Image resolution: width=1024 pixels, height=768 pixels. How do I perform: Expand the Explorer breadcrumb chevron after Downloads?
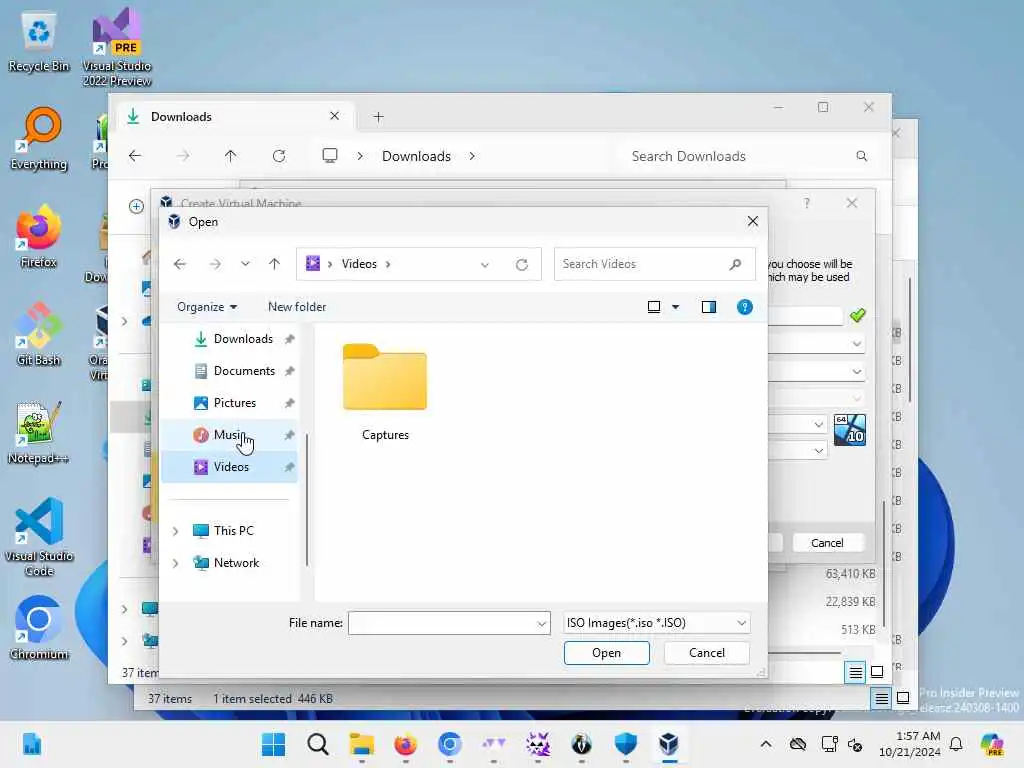click(472, 156)
